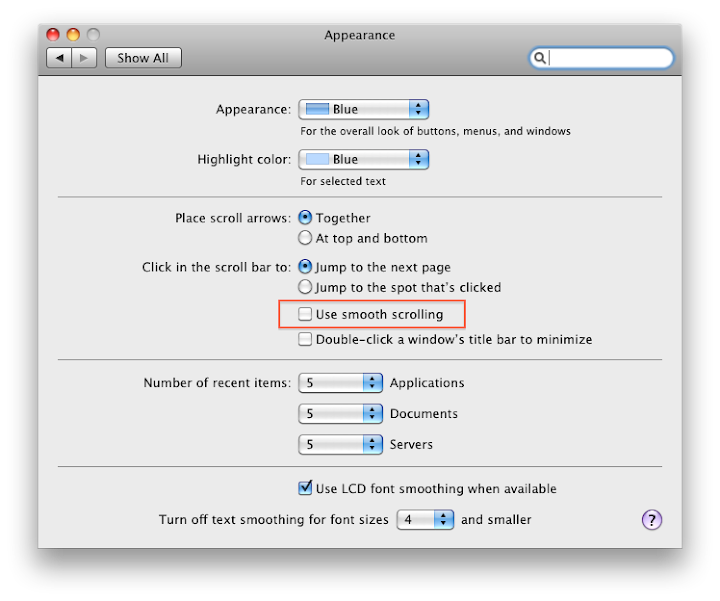Viewport: 720px width, 601px height.
Task: Open help via the purple question mark
Action: [652, 520]
